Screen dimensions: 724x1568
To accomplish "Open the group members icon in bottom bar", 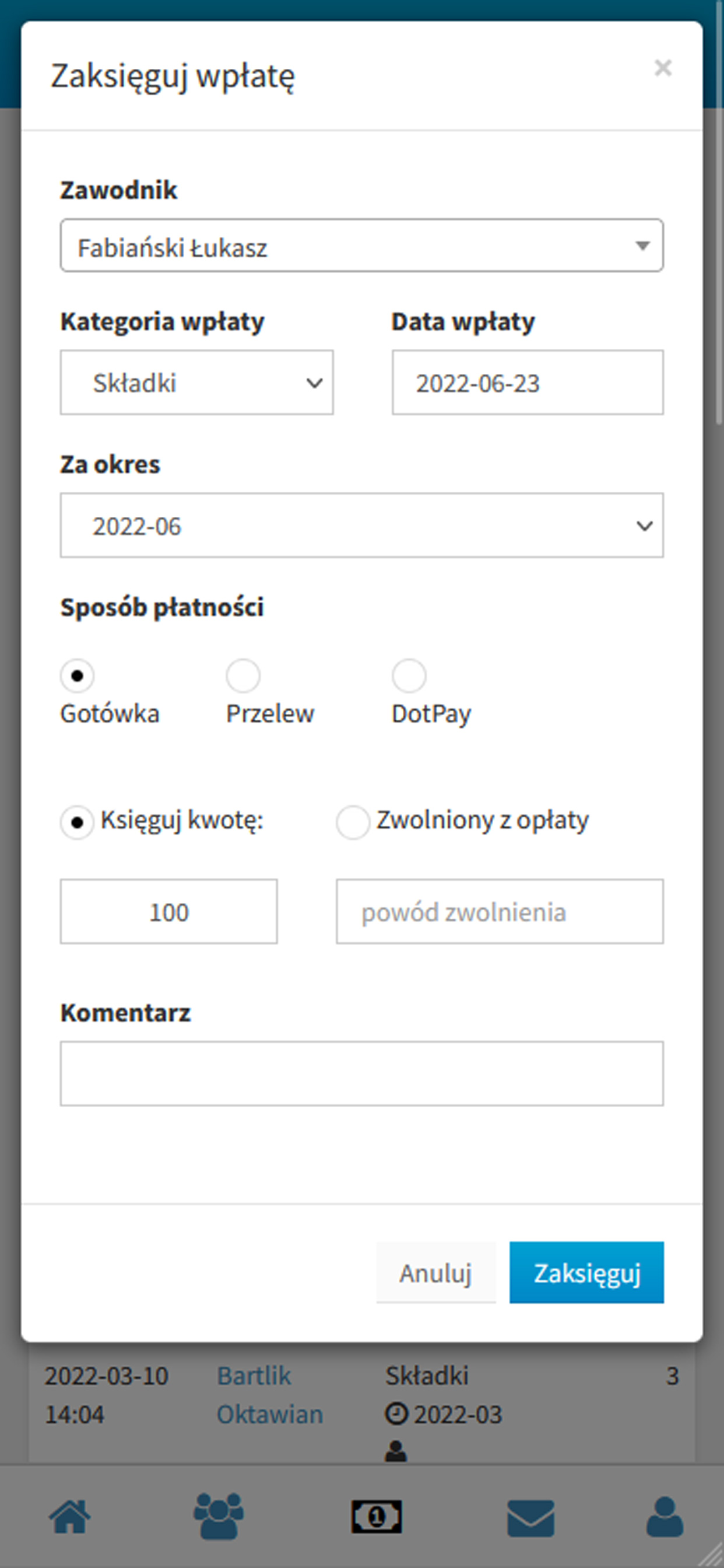I will [x=219, y=1516].
